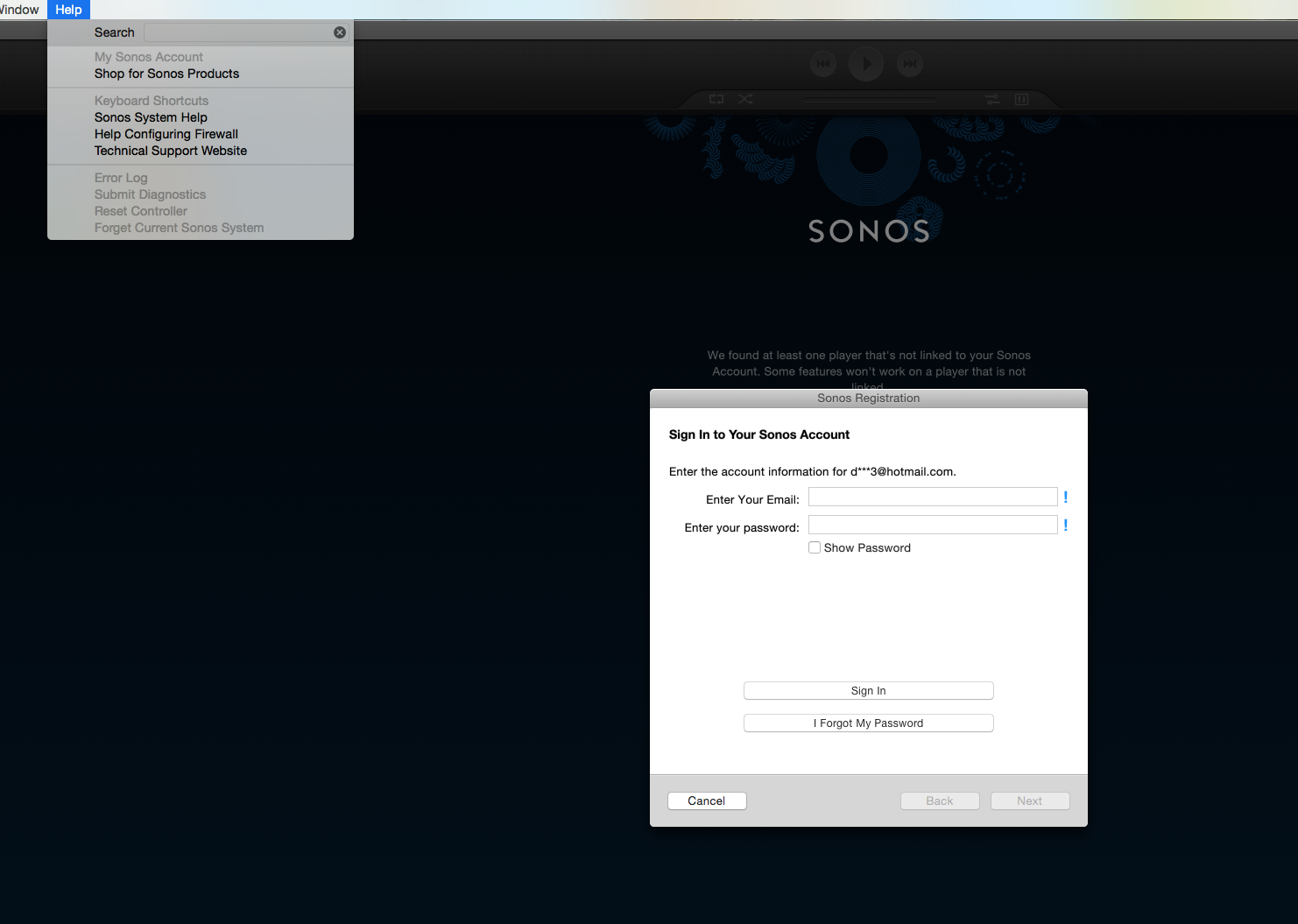1298x924 pixels.
Task: Select Forget Current Sonos System
Action: pyautogui.click(x=179, y=228)
